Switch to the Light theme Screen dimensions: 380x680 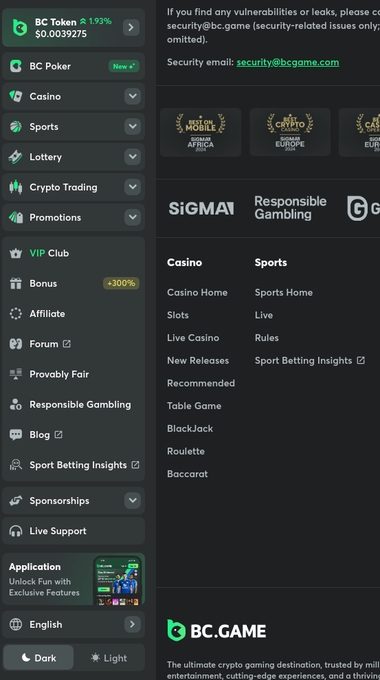point(109,658)
